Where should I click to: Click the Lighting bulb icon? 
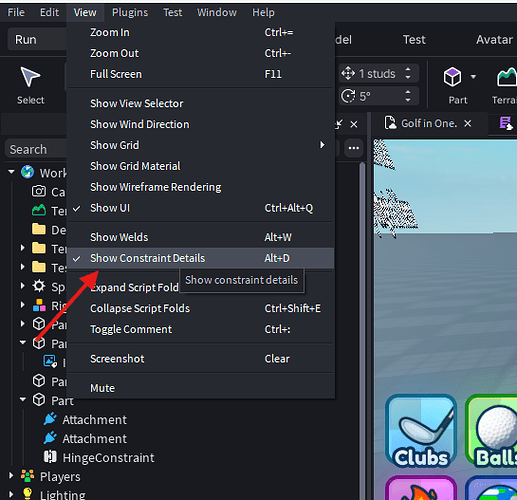pyautogui.click(x=27, y=494)
